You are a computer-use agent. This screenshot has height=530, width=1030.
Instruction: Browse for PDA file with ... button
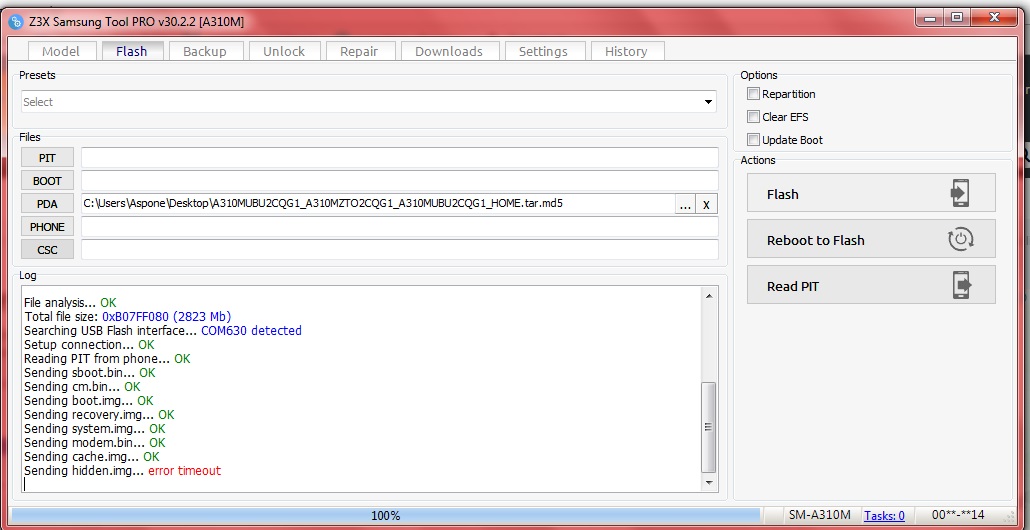pos(685,204)
